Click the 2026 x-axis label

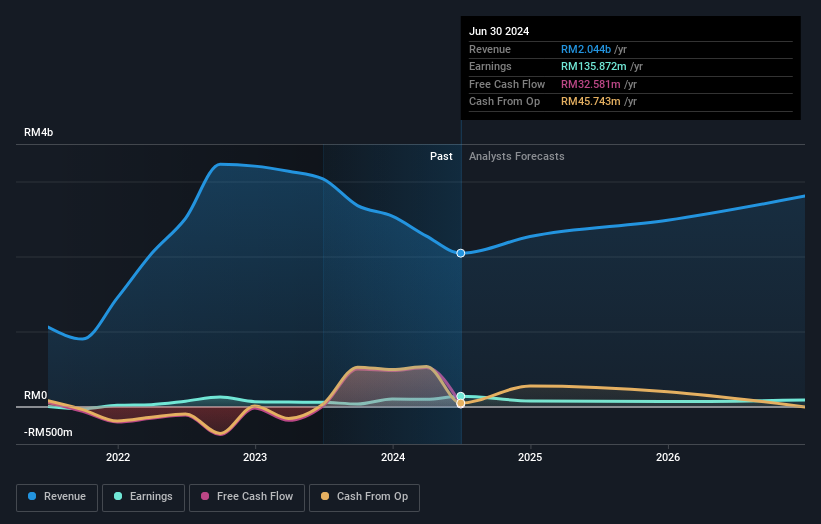(x=668, y=458)
